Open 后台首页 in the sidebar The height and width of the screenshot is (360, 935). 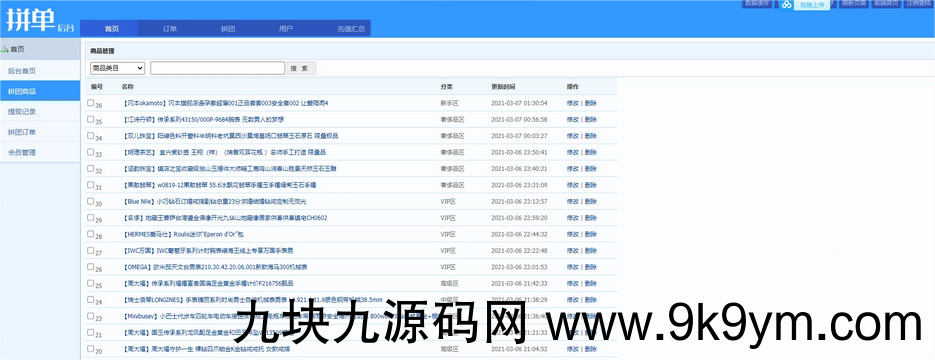point(40,71)
